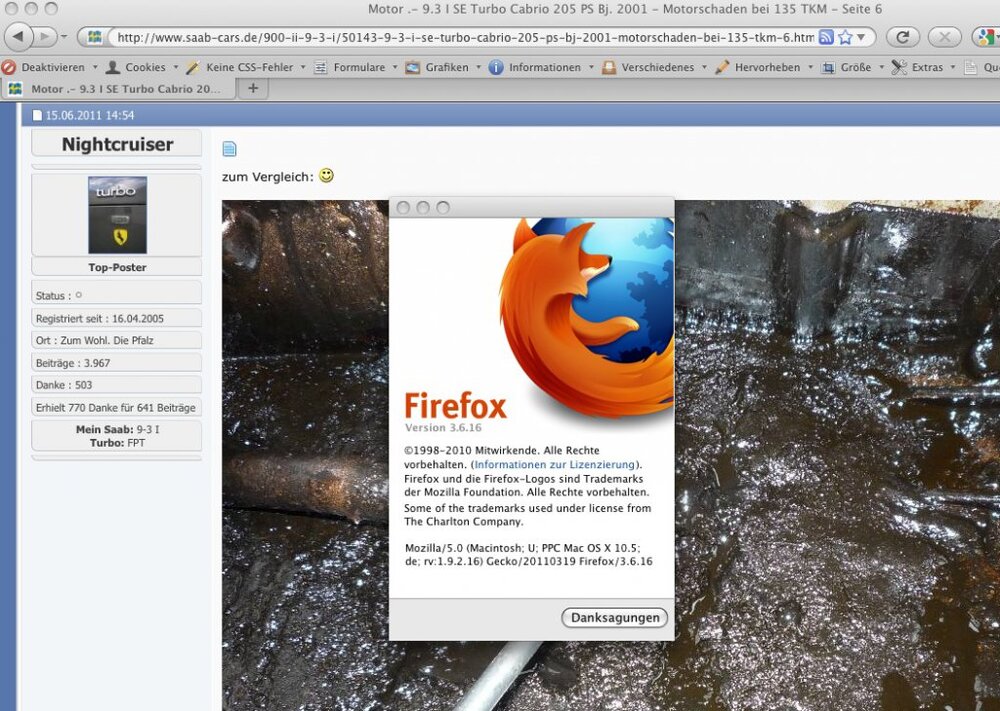Open the Deaktivieren toolbar menu
This screenshot has height=711, width=1000.
53,67
